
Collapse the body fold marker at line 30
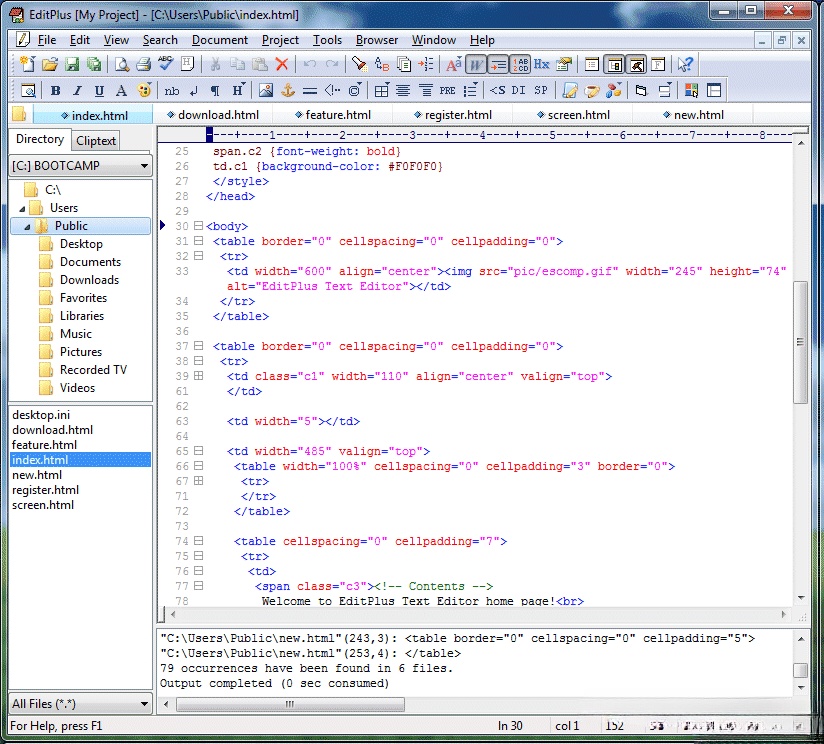(198, 226)
